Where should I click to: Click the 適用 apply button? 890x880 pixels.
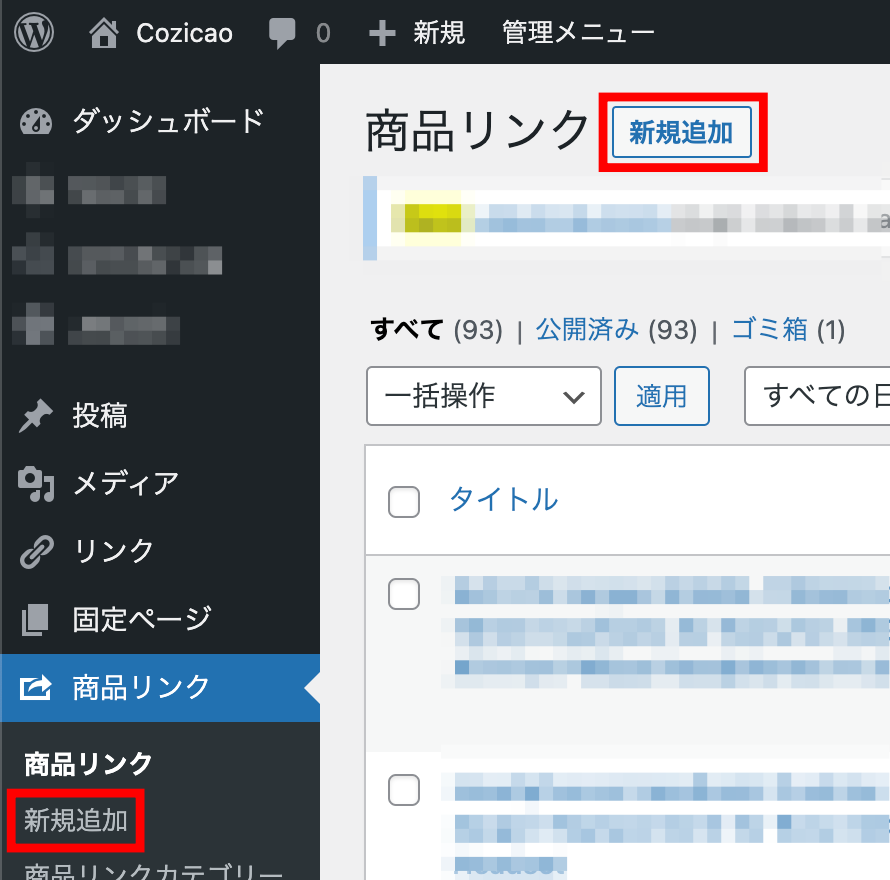tap(662, 396)
